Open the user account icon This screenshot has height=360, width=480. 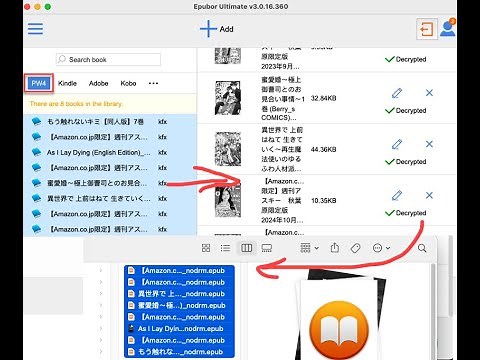tap(448, 28)
